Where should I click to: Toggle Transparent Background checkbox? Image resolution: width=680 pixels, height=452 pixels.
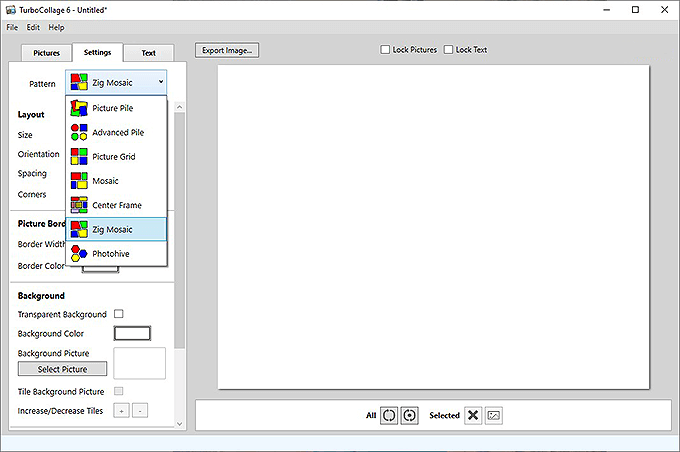(118, 314)
